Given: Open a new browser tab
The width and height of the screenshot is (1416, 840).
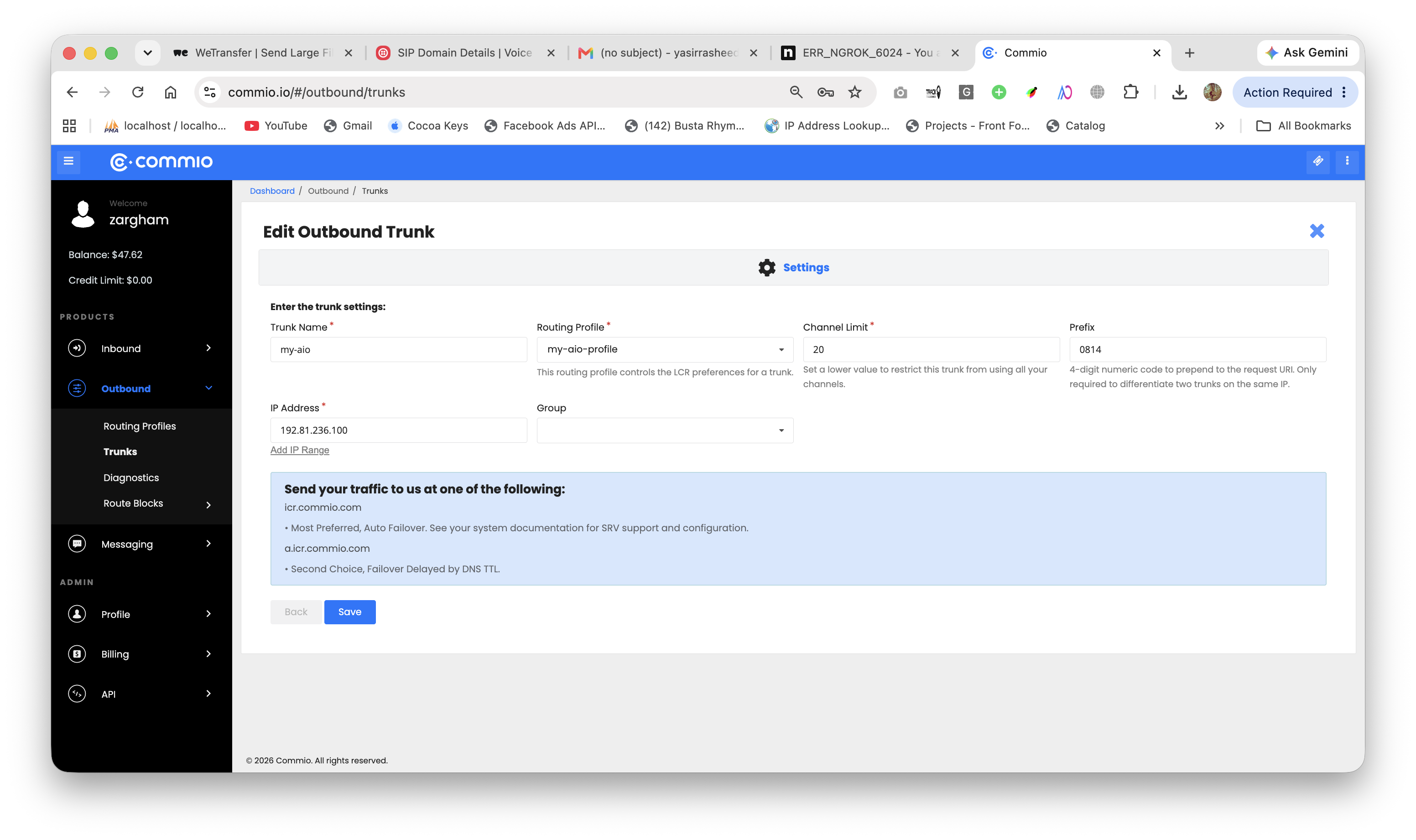Looking at the screenshot, I should point(1189,52).
